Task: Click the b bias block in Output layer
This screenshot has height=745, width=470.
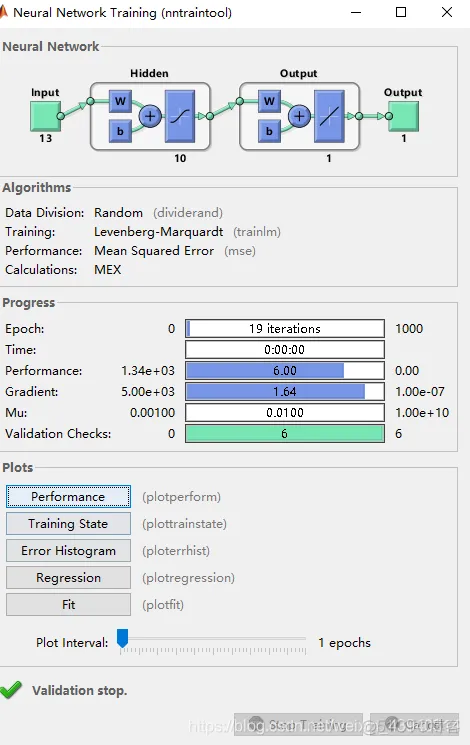Action: point(269,131)
